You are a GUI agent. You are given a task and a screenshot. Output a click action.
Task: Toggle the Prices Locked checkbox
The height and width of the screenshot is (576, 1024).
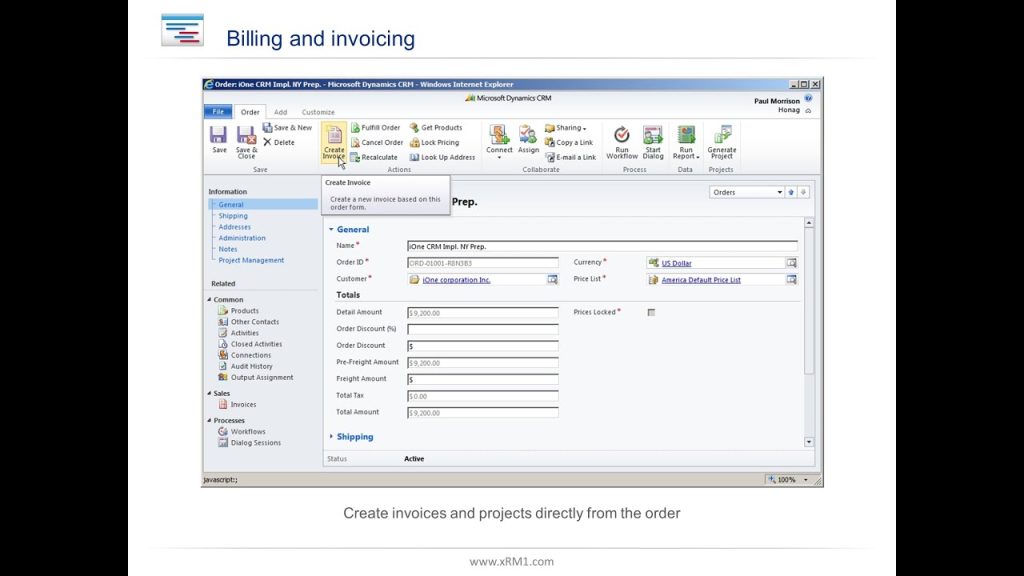tap(651, 312)
